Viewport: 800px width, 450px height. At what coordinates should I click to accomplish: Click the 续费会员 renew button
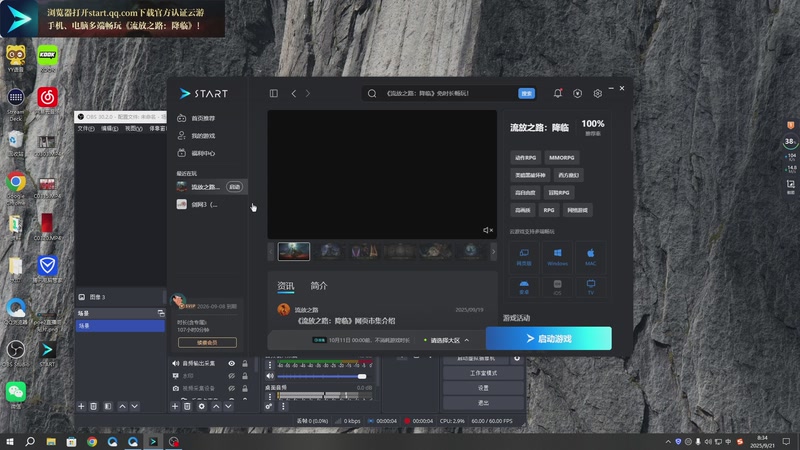pyautogui.click(x=207, y=342)
